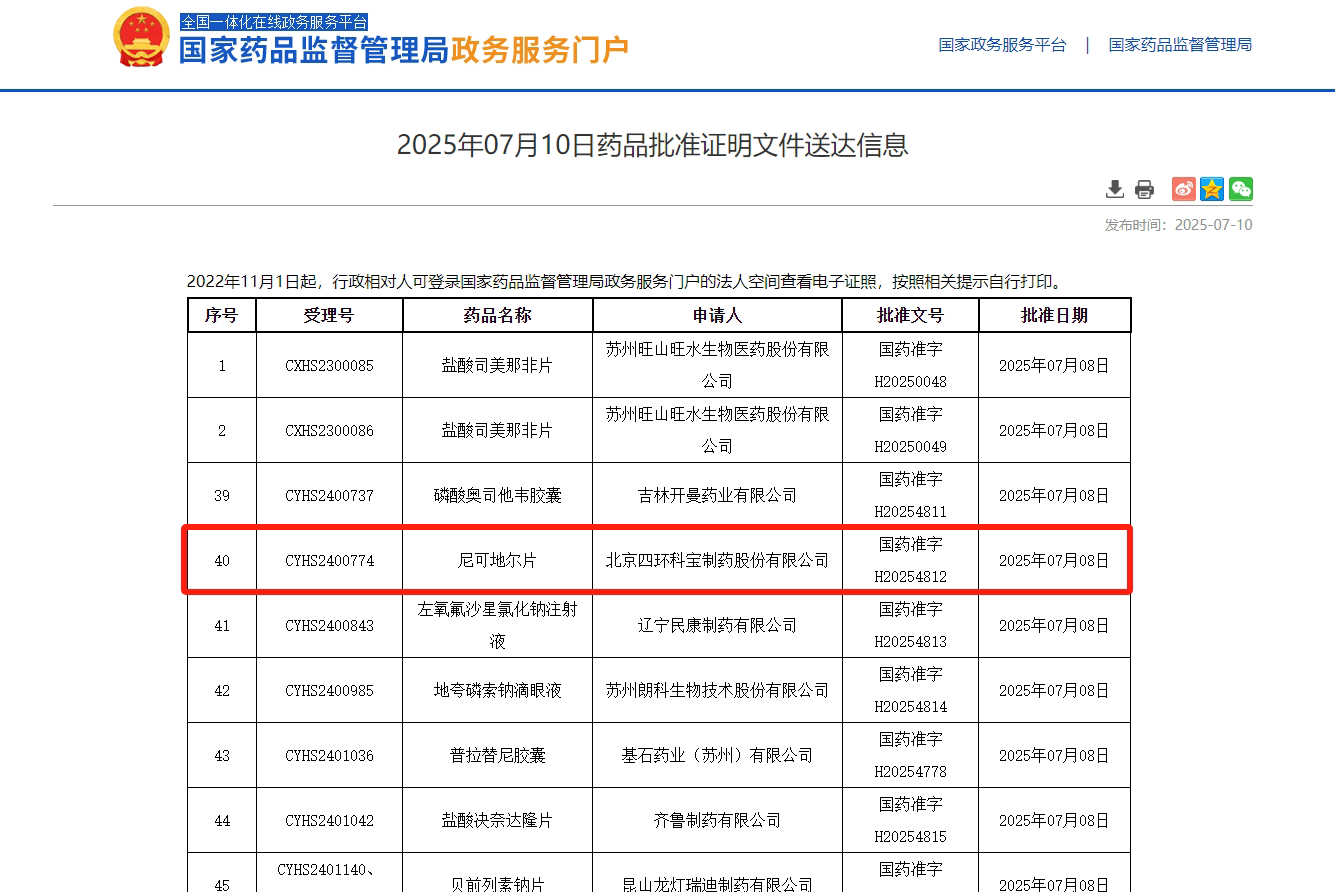The height and width of the screenshot is (892, 1335).
Task: Click the 序号 column header
Action: coord(222,315)
